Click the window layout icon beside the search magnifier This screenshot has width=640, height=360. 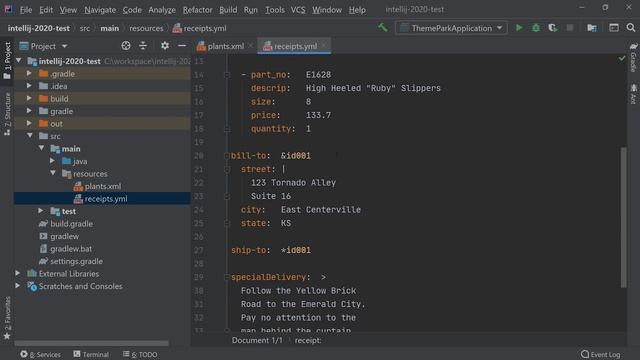614,28
